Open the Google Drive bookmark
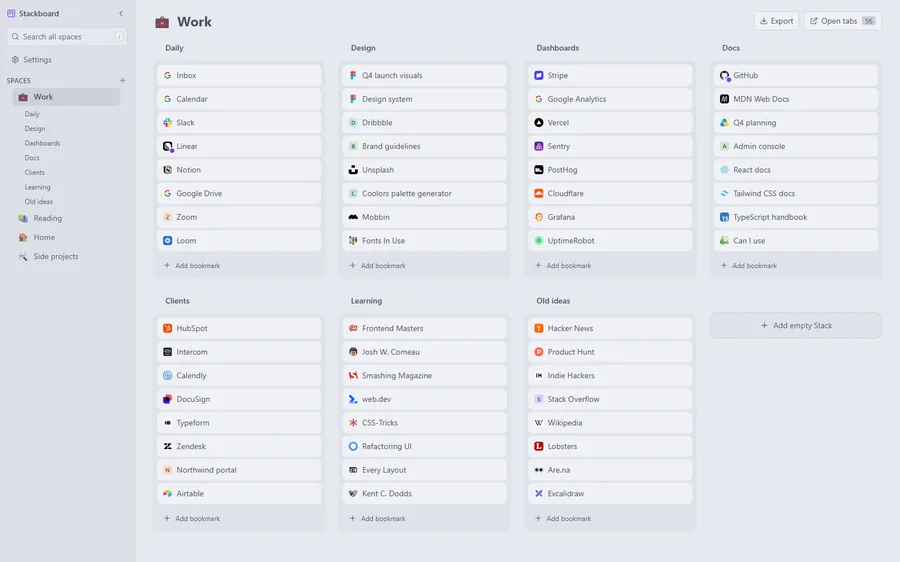 pyautogui.click(x=239, y=193)
